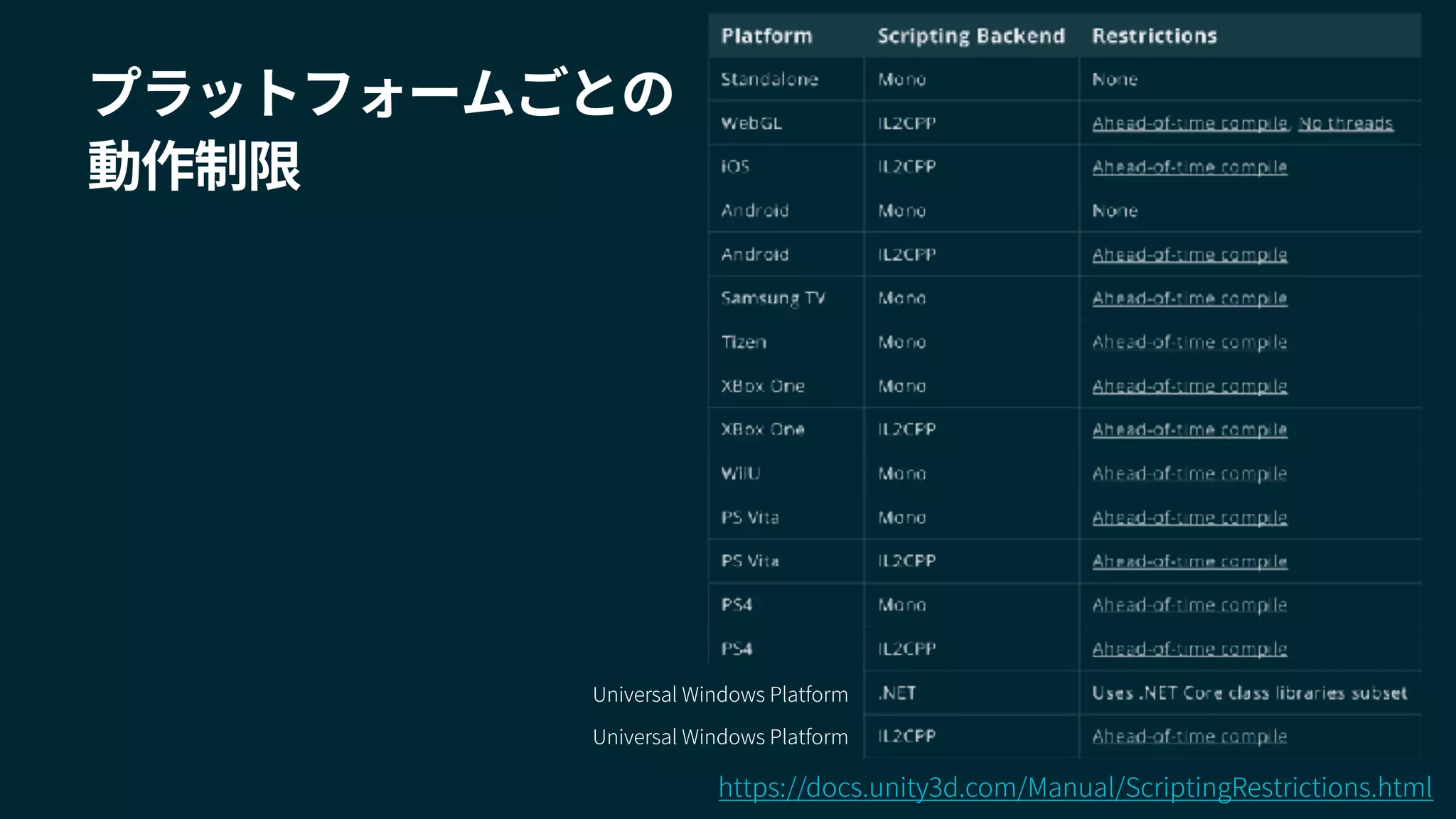1456x819 pixels.
Task: Open 'Ahead-of-time compile' link in Samsung TV row
Action: [x=1190, y=299]
